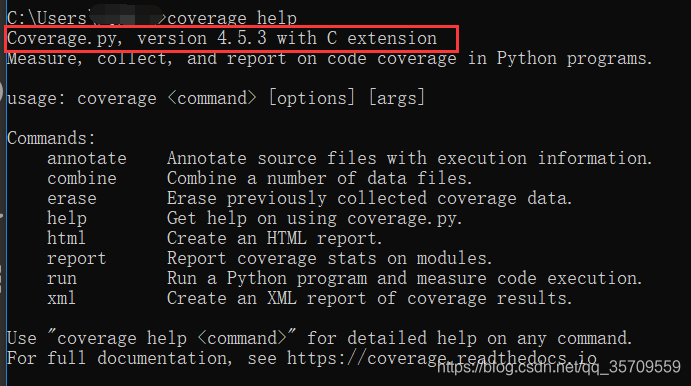Click 'Create an XML report of coverage results.'

tap(369, 298)
